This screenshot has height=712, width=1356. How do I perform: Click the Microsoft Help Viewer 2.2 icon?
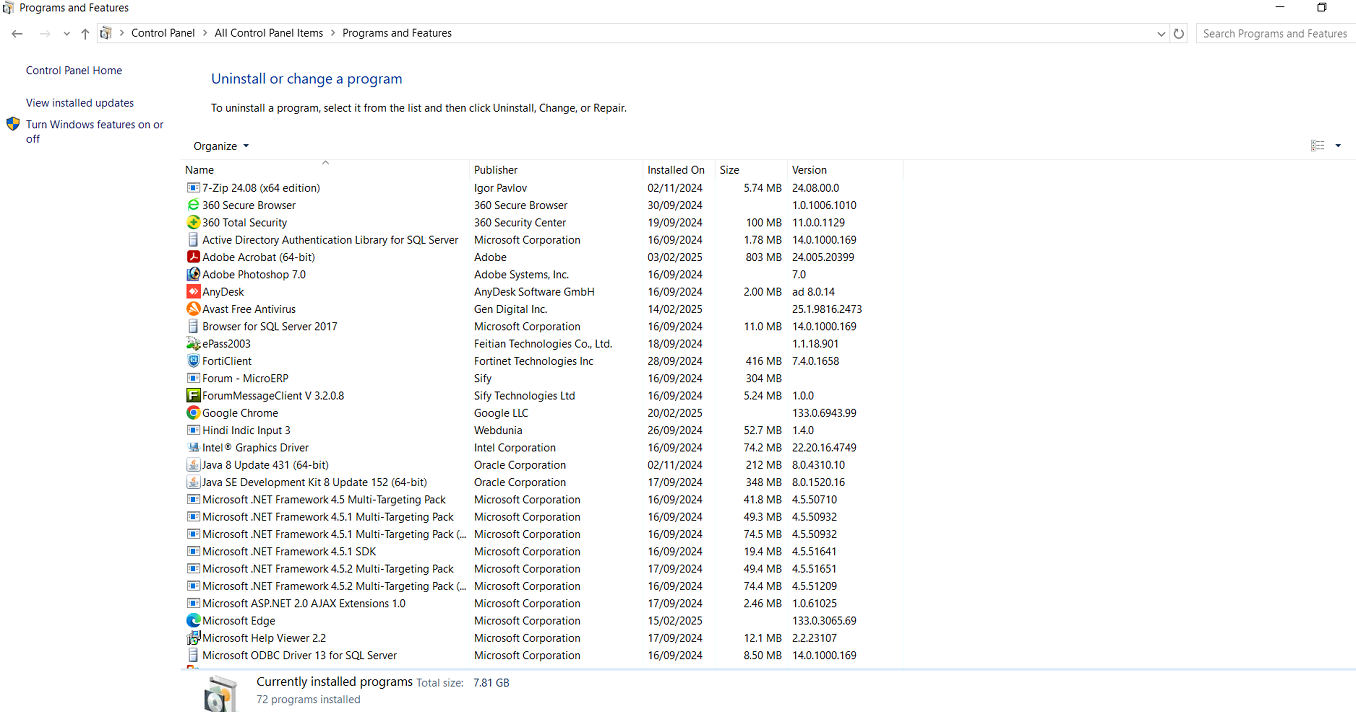[x=193, y=638]
